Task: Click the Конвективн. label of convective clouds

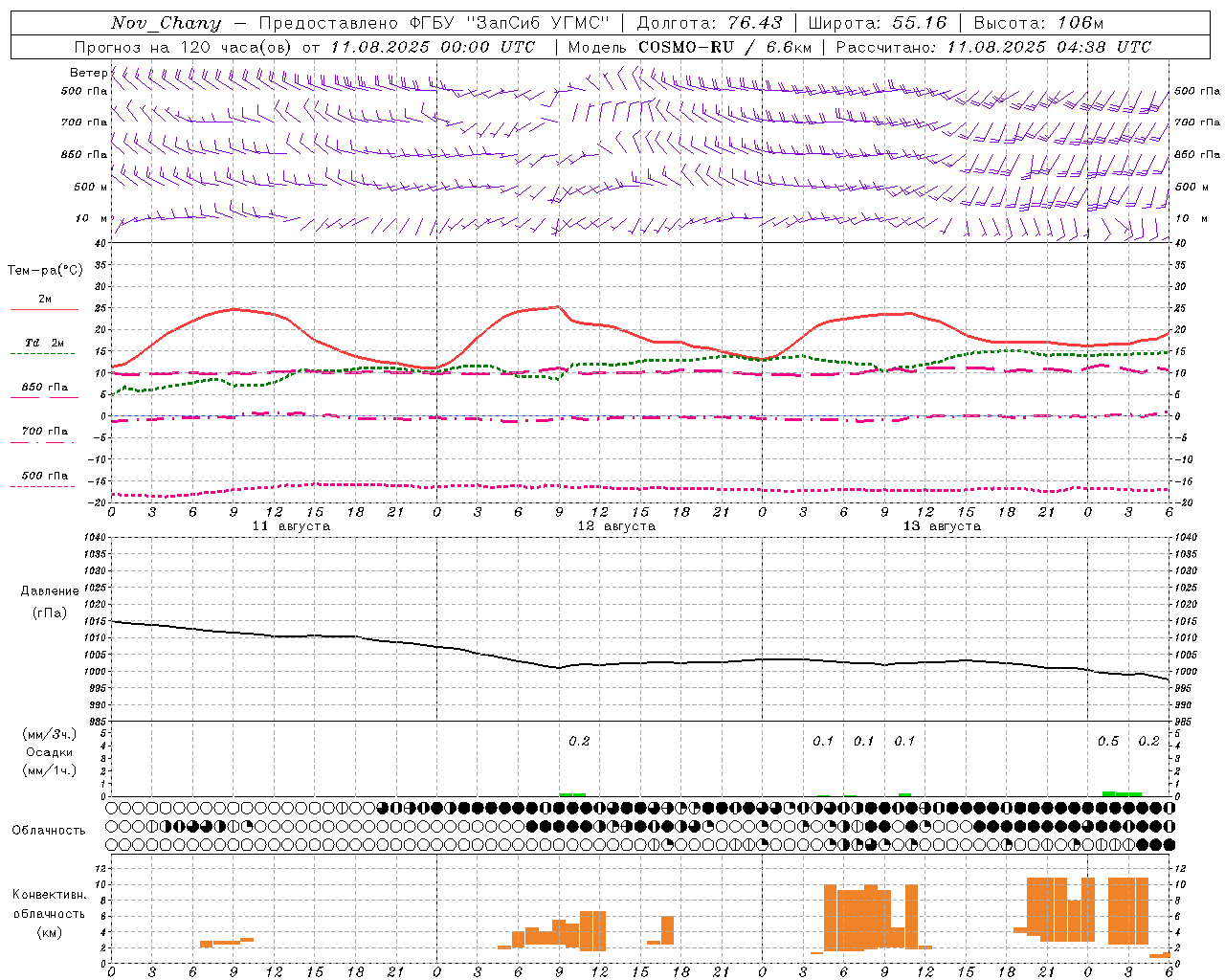Action: click(x=49, y=895)
